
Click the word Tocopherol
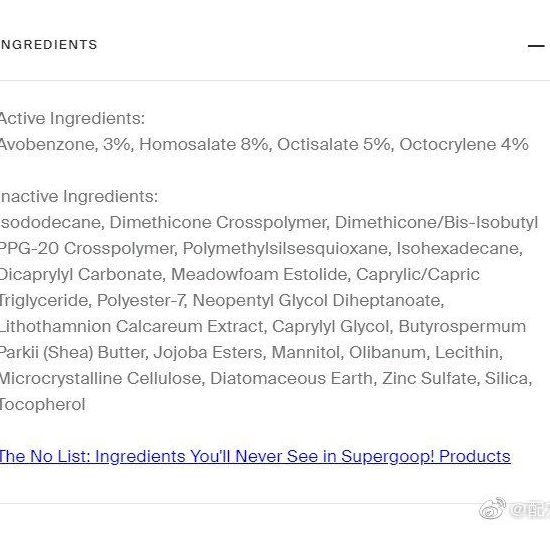pyautogui.click(x=42, y=405)
